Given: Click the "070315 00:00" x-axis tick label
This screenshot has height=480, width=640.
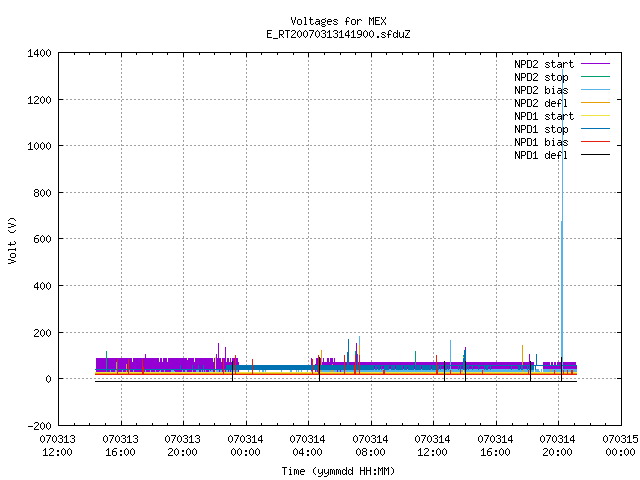Looking at the screenshot, I should [620, 446].
